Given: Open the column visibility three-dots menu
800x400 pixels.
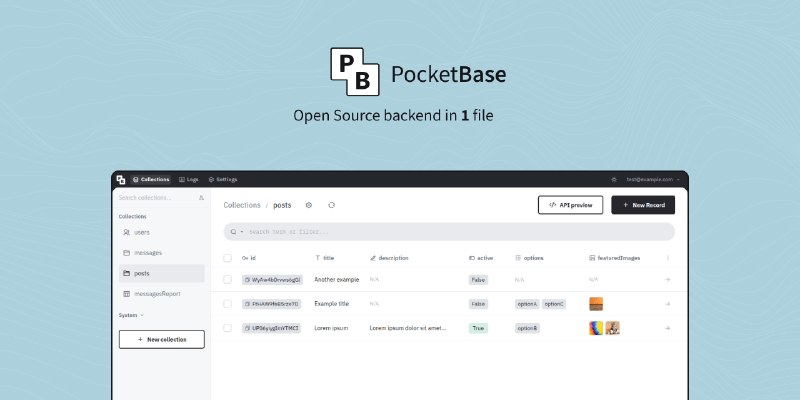Looking at the screenshot, I should point(668,258).
